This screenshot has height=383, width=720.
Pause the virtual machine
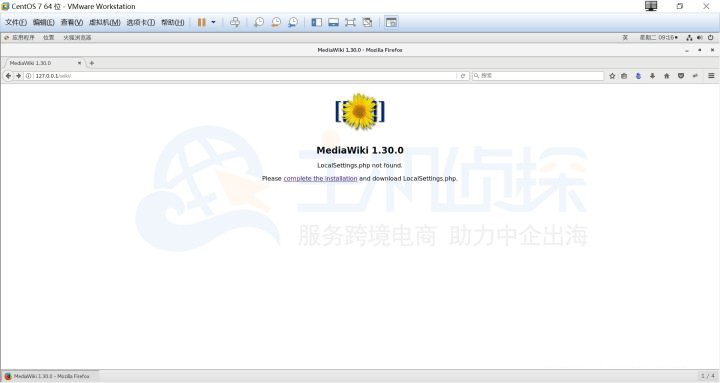pos(202,22)
